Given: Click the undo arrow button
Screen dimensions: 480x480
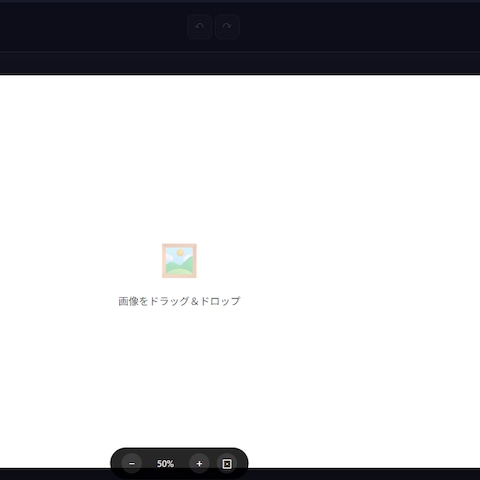Looking at the screenshot, I should click(x=200, y=27).
